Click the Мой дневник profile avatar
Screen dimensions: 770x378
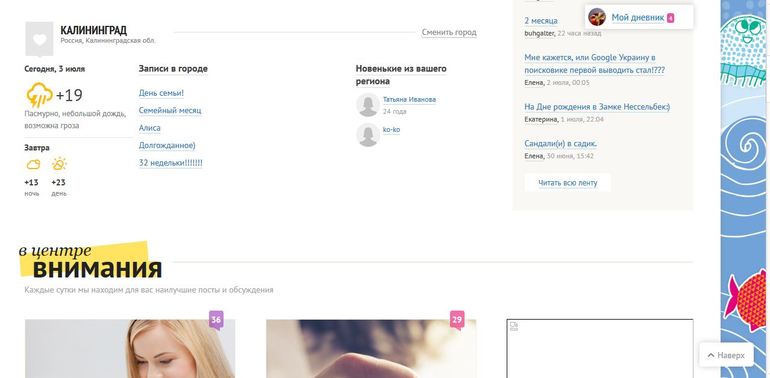click(597, 17)
